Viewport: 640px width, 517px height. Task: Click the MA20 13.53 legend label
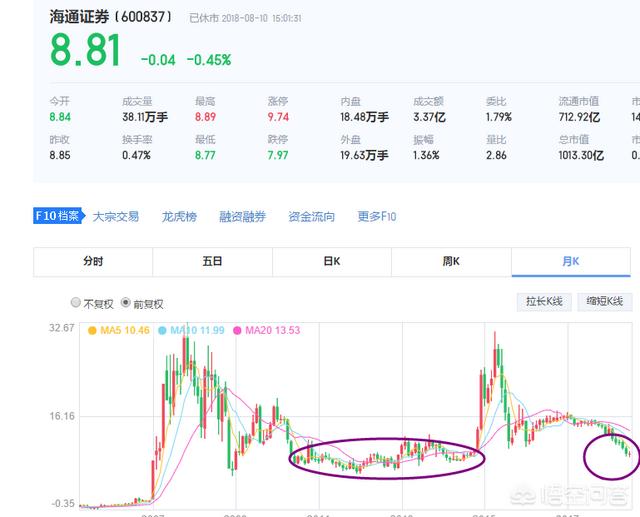[x=273, y=331]
